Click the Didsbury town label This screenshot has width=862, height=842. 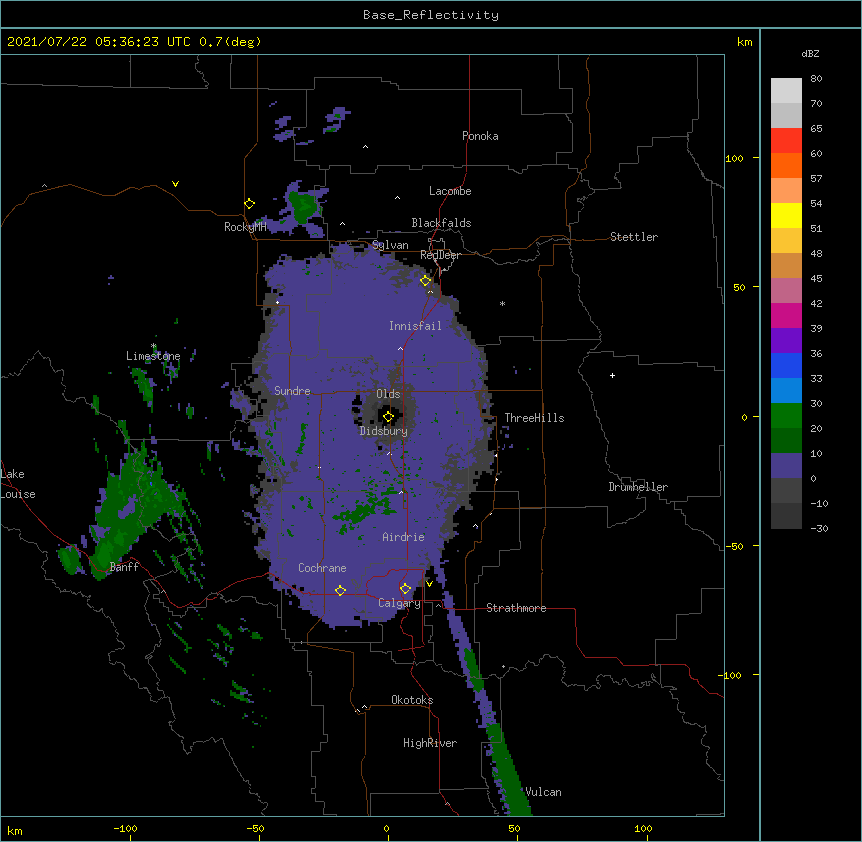pos(384,431)
